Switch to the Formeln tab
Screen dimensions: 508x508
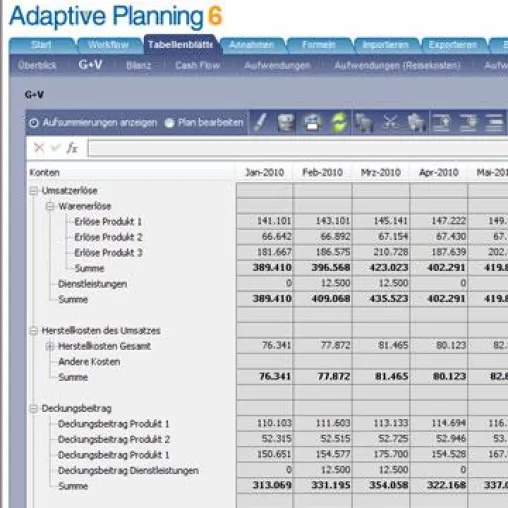(319, 45)
